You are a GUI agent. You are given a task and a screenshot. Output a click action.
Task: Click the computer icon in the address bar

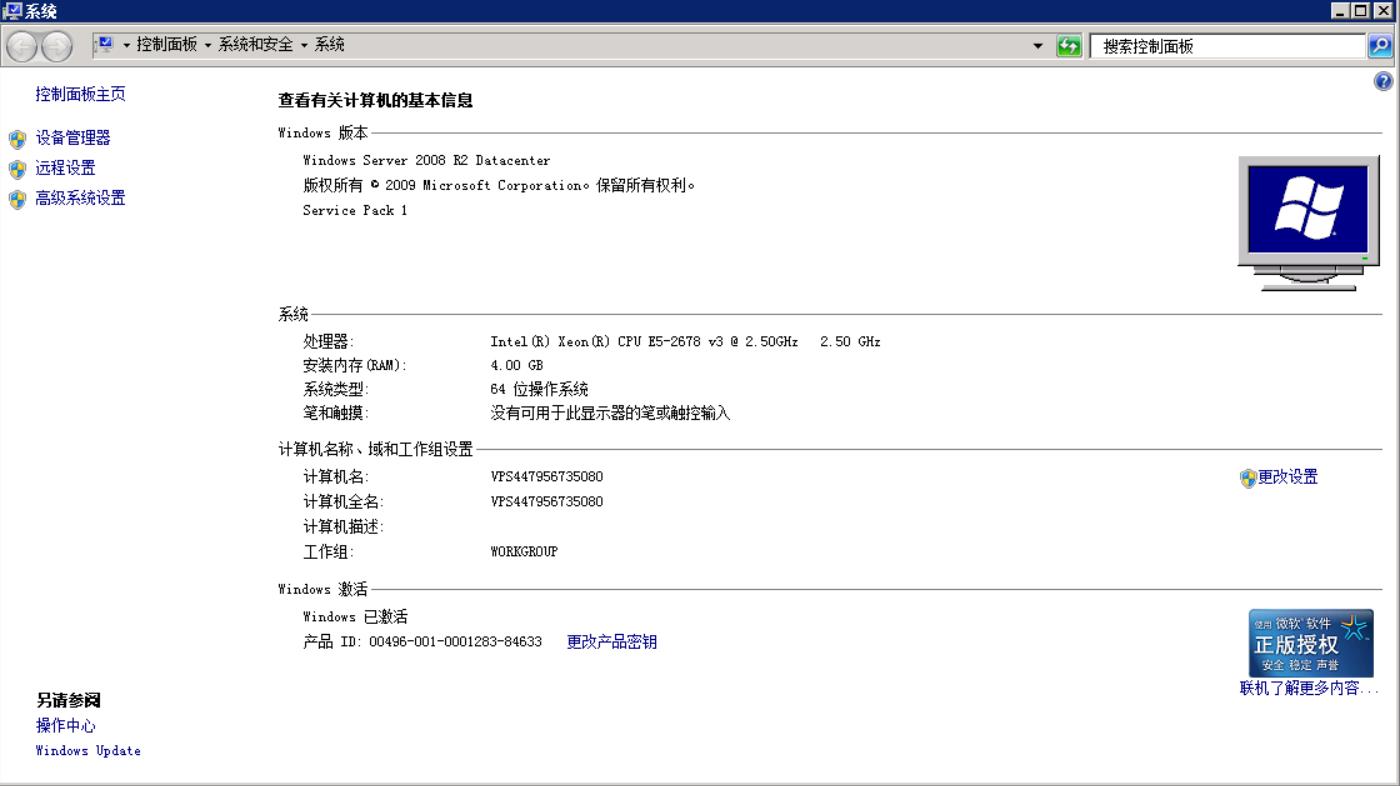coord(104,45)
